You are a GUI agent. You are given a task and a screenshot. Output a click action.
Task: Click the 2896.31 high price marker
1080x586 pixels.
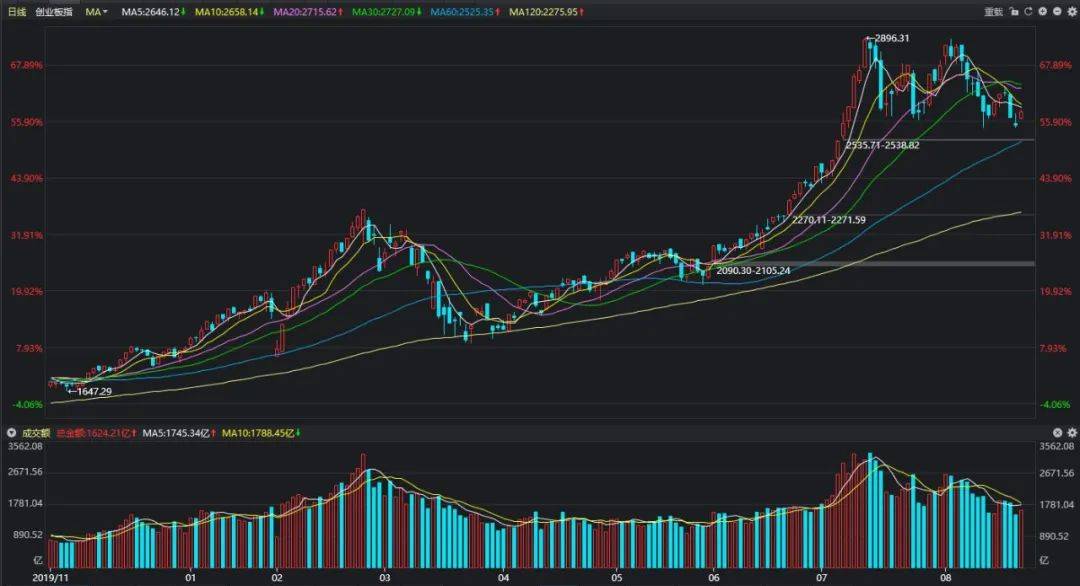[889, 38]
